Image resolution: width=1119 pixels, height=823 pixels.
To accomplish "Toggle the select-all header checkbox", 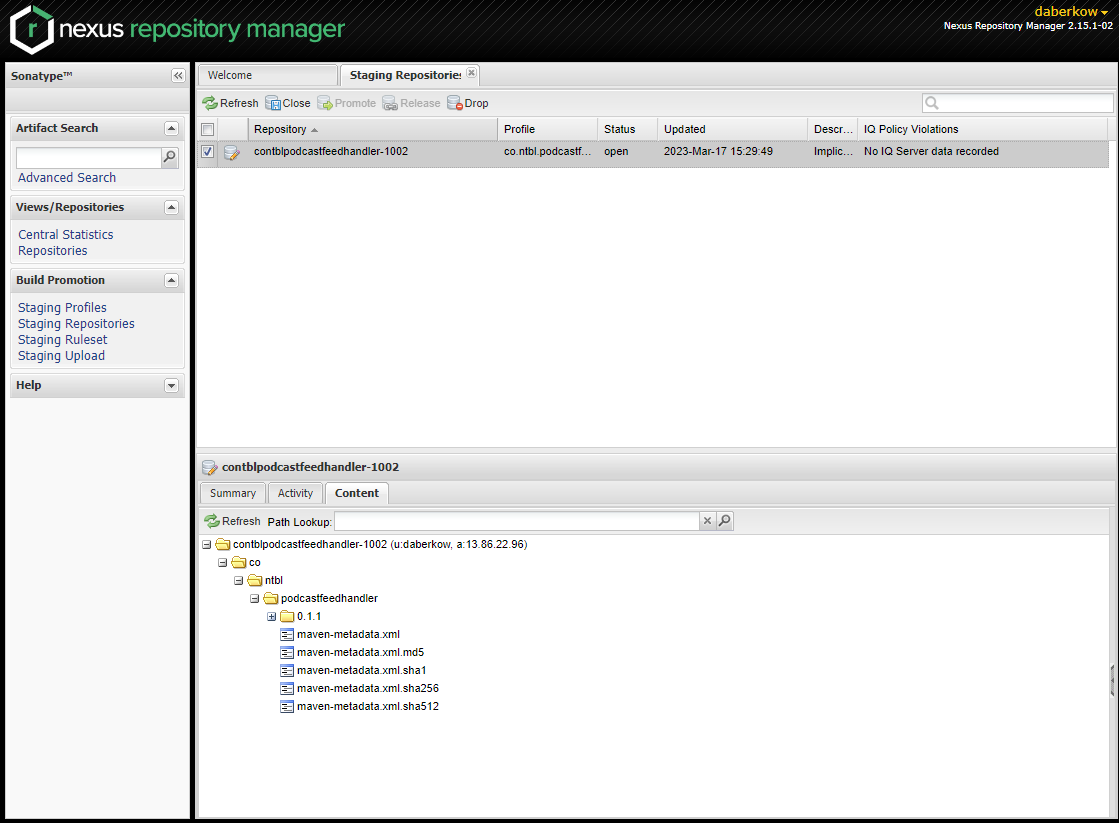I will (x=207, y=129).
